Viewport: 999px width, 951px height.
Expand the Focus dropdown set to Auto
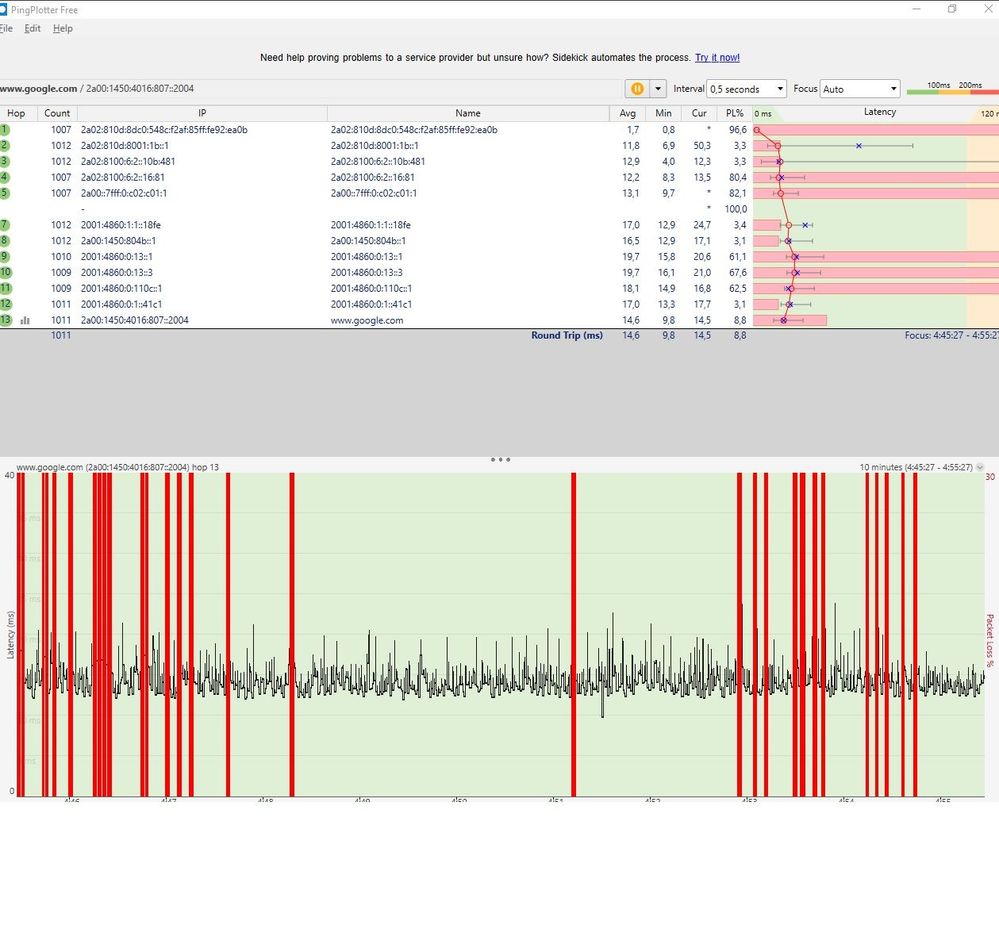tap(859, 89)
